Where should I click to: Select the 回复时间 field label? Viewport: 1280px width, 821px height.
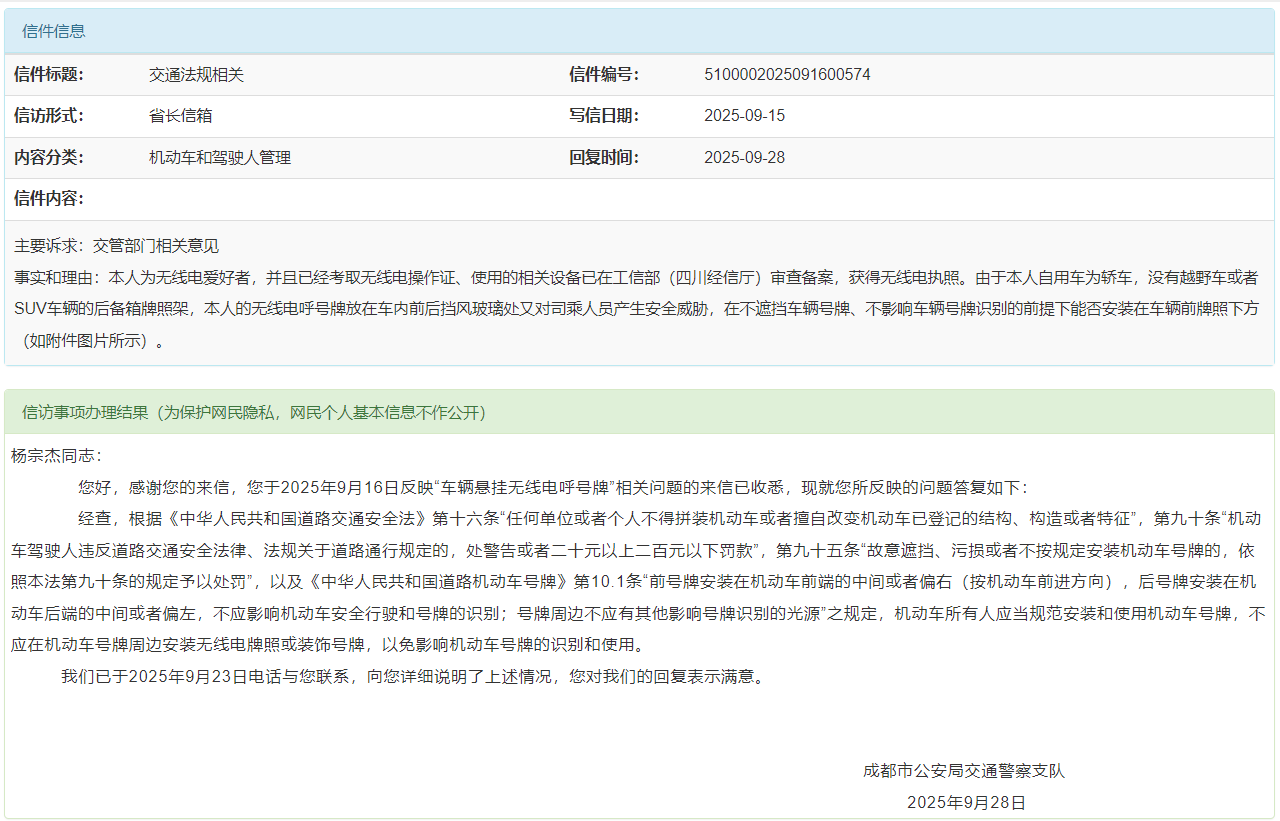click(604, 158)
